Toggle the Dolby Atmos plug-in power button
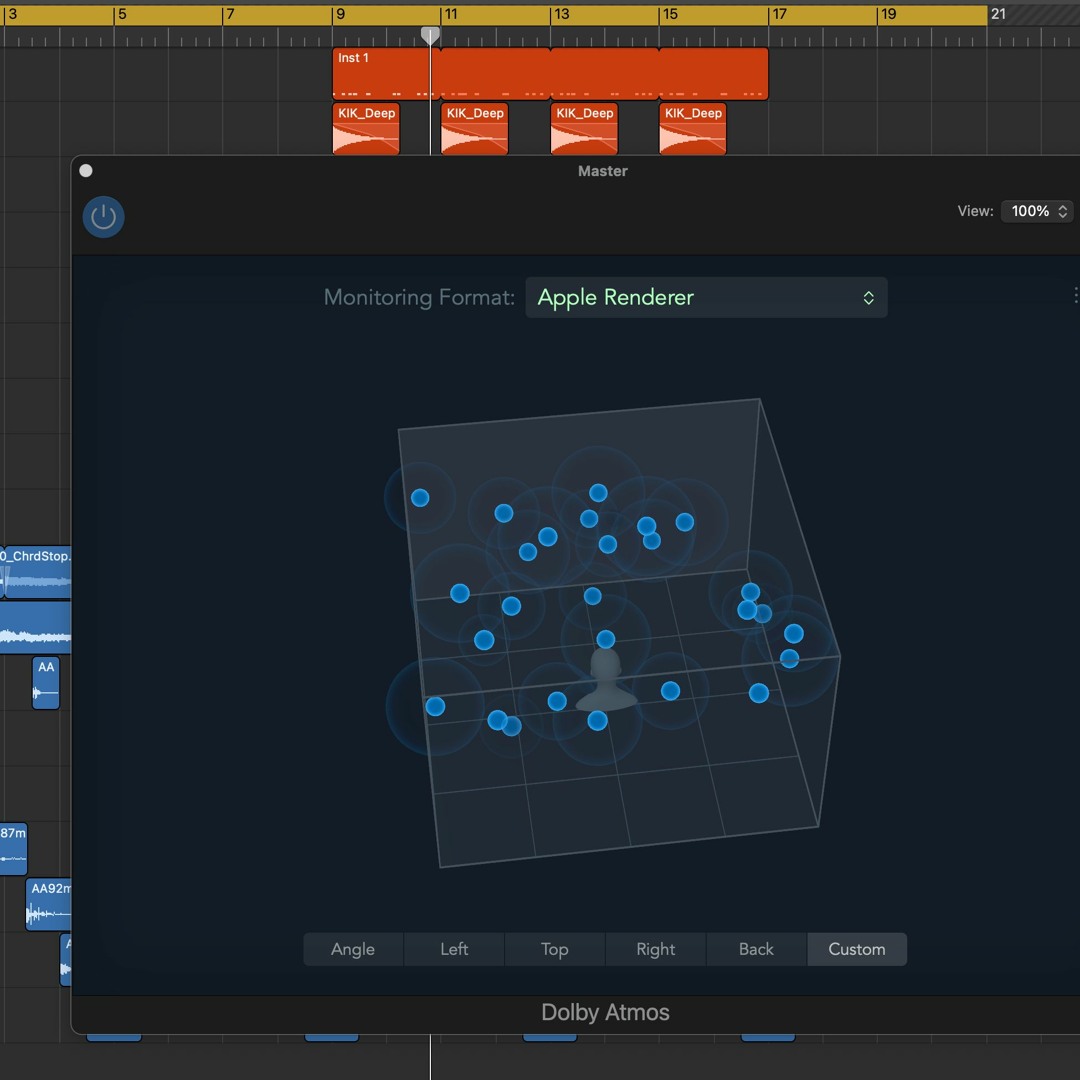The height and width of the screenshot is (1080, 1080). (104, 217)
